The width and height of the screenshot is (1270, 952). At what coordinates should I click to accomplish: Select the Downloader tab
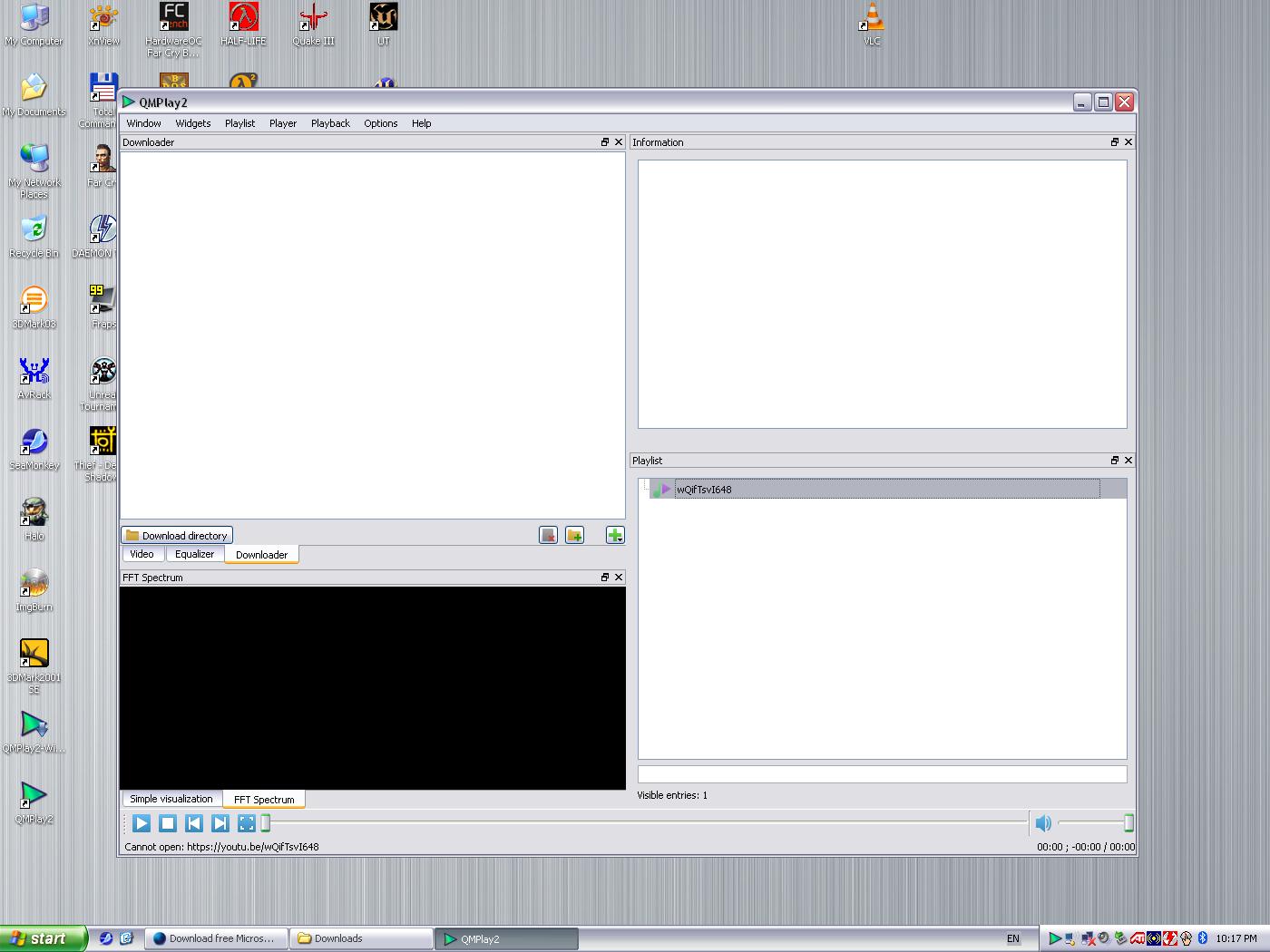pyautogui.click(x=262, y=555)
